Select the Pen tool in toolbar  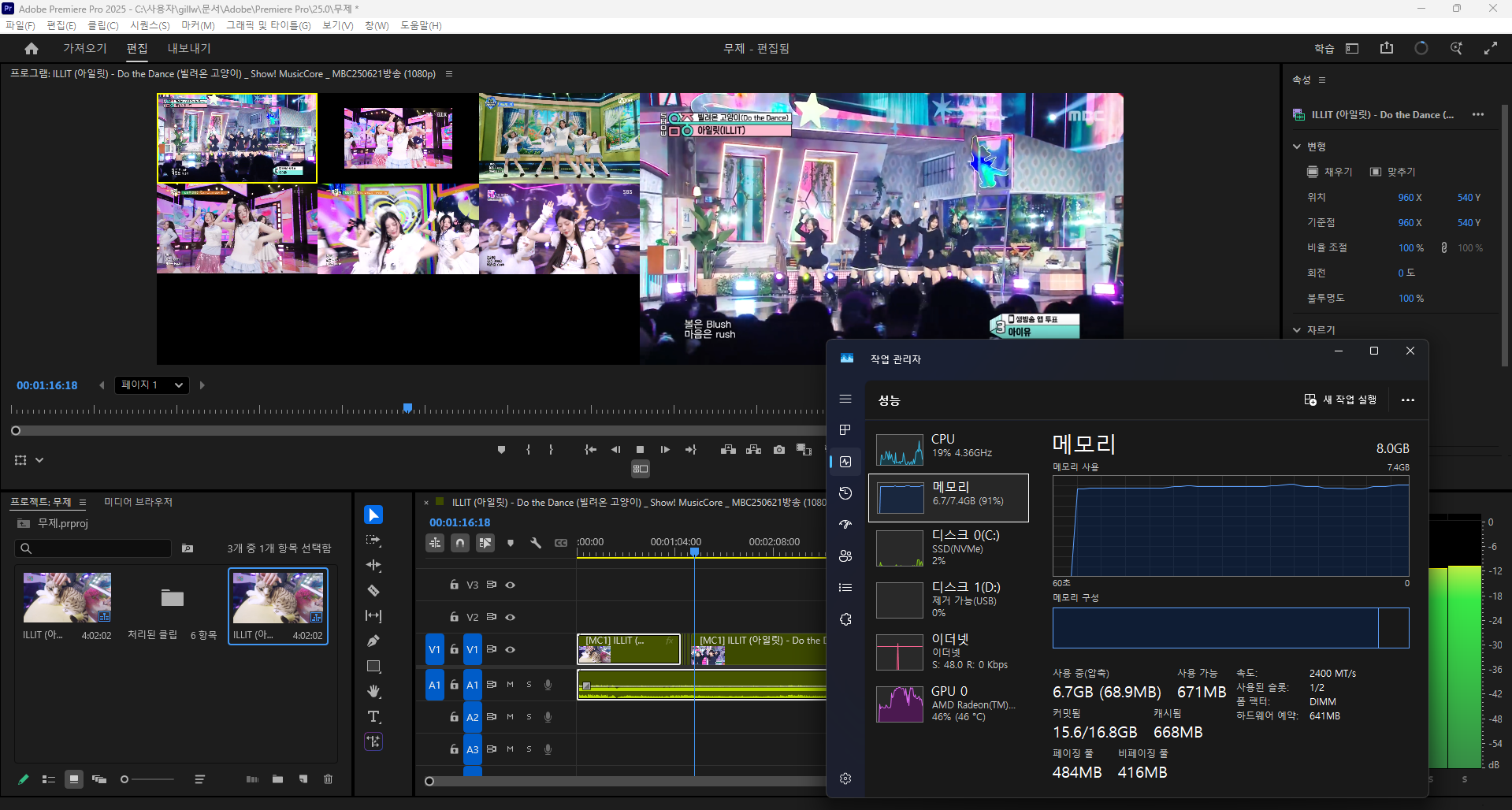373,641
